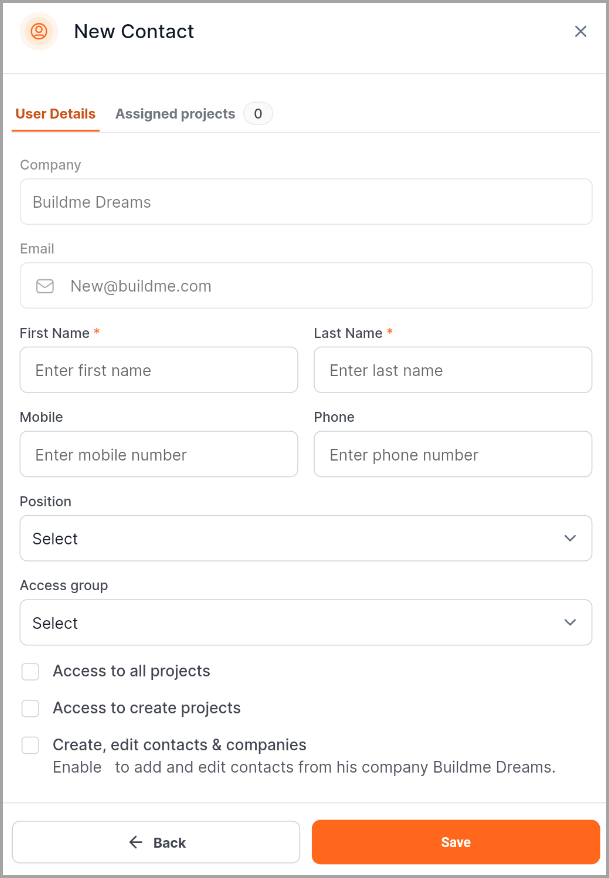Select the Last Name input field
Image resolution: width=609 pixels, height=878 pixels.
click(453, 370)
